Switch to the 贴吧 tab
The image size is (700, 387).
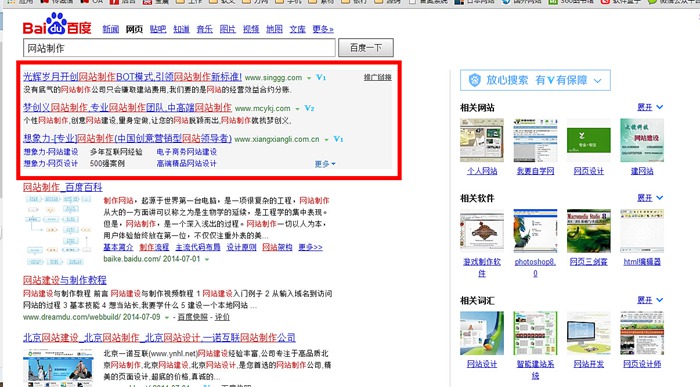coord(158,29)
